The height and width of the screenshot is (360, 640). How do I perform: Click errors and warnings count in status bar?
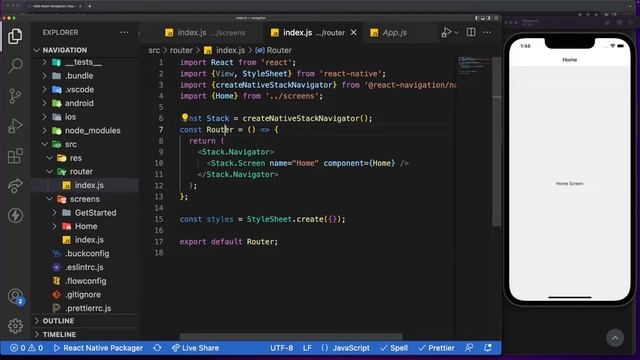[27, 348]
